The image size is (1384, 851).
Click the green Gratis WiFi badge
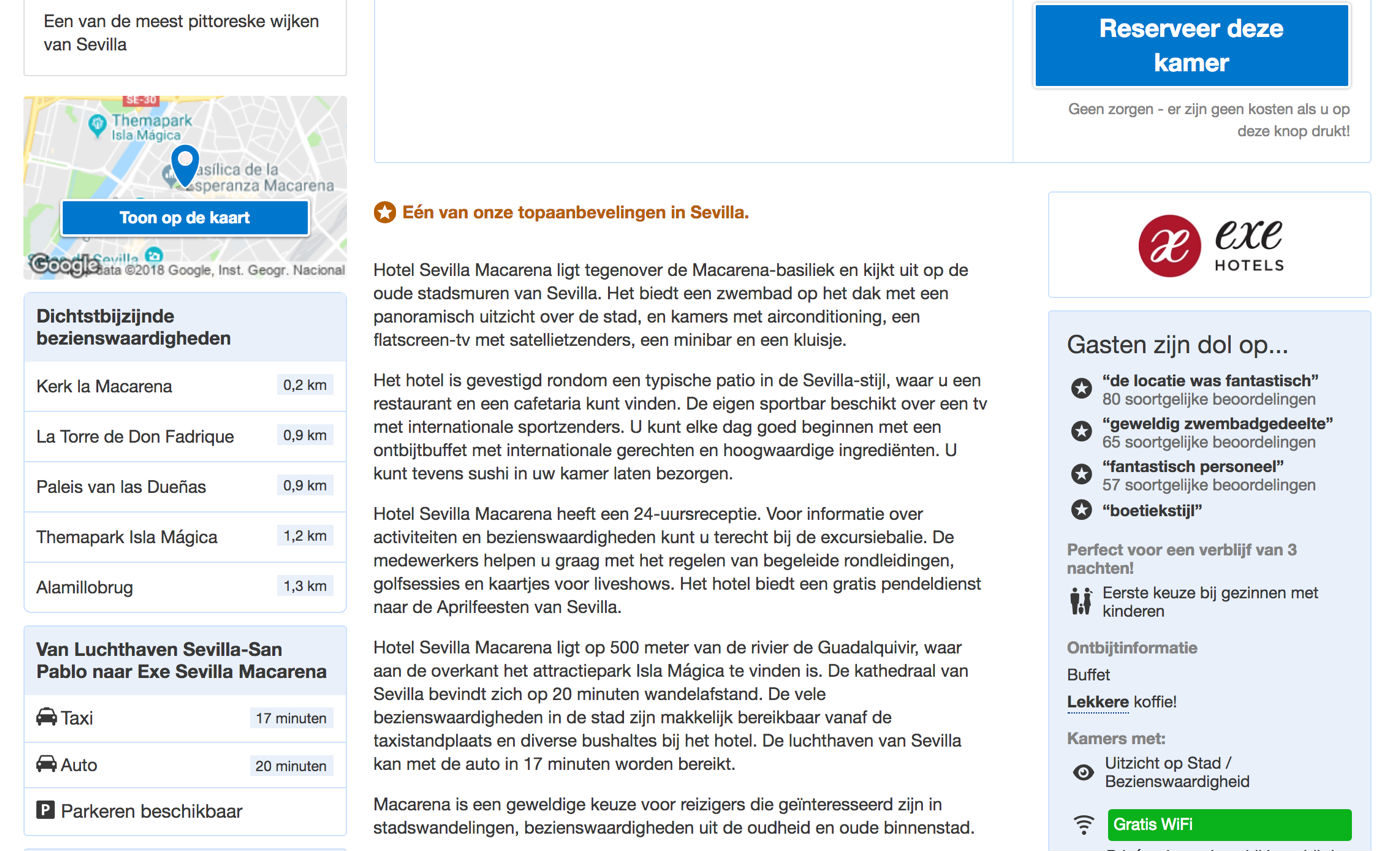(x=1229, y=825)
